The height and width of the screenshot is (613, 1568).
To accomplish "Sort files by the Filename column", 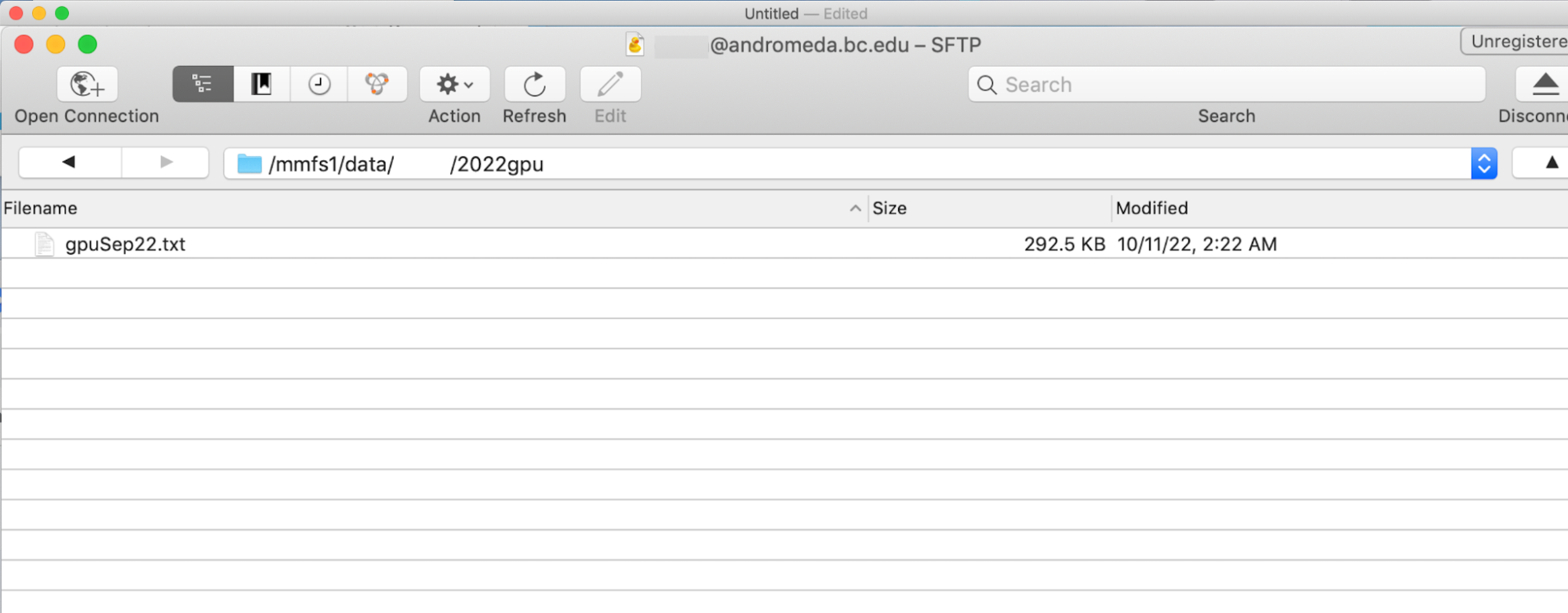I will [x=41, y=209].
